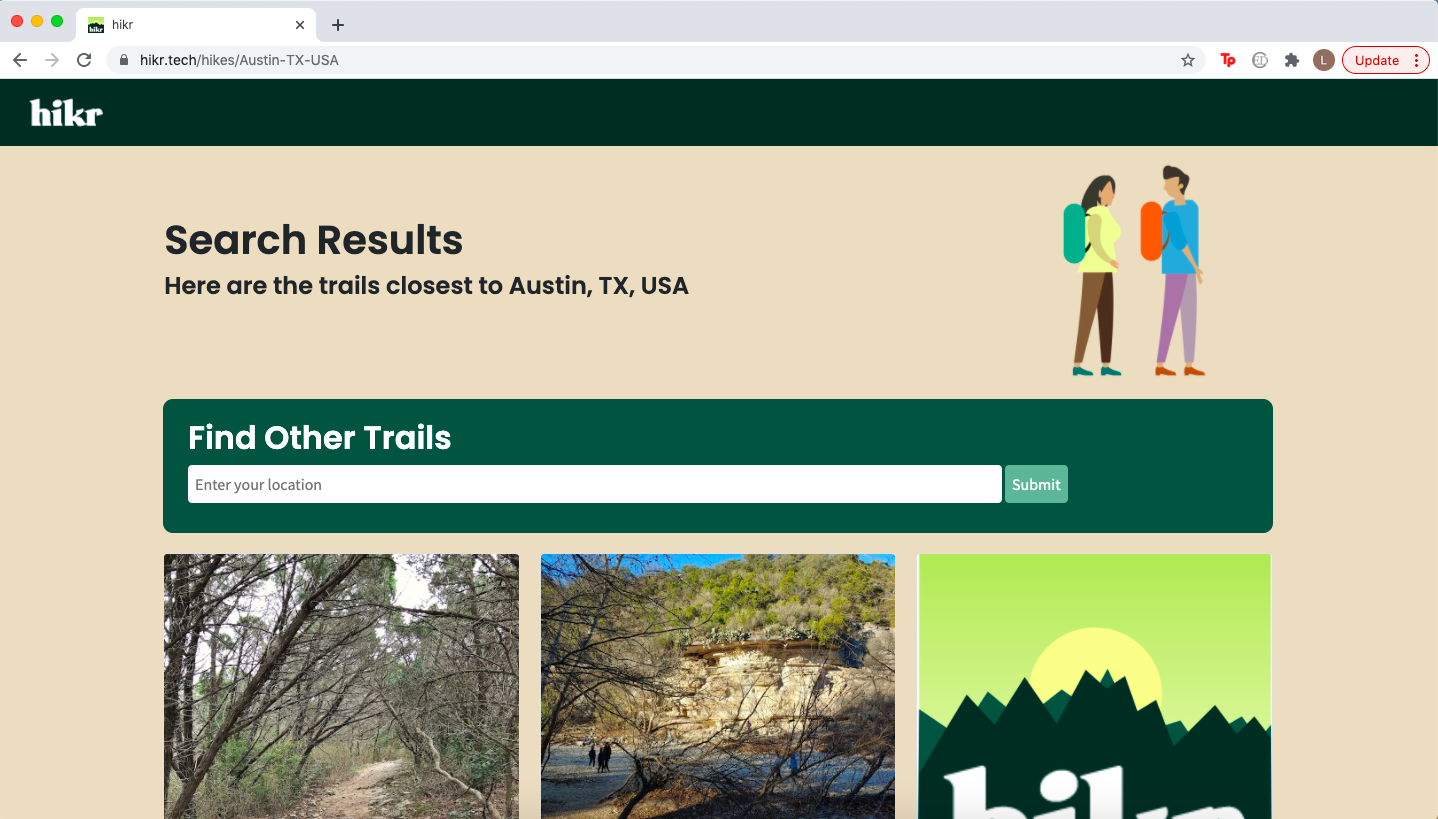Click the browser forward arrow
This screenshot has height=819, width=1438.
click(52, 60)
